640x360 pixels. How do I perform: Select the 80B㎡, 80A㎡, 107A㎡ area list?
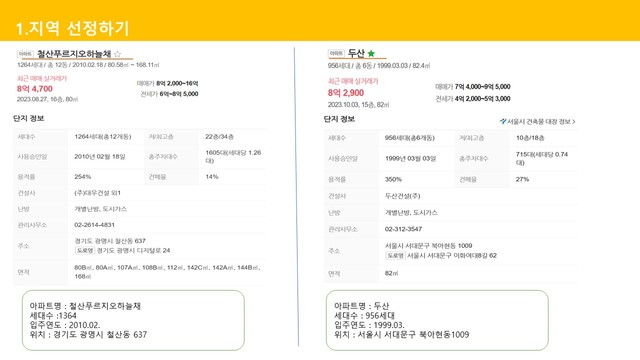167,272
